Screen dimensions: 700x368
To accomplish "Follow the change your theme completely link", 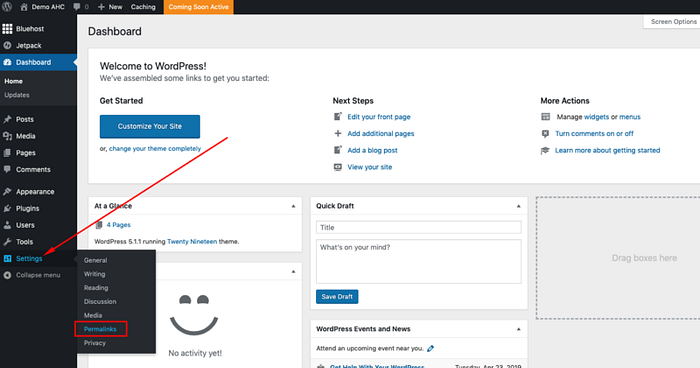I will click(x=155, y=149).
